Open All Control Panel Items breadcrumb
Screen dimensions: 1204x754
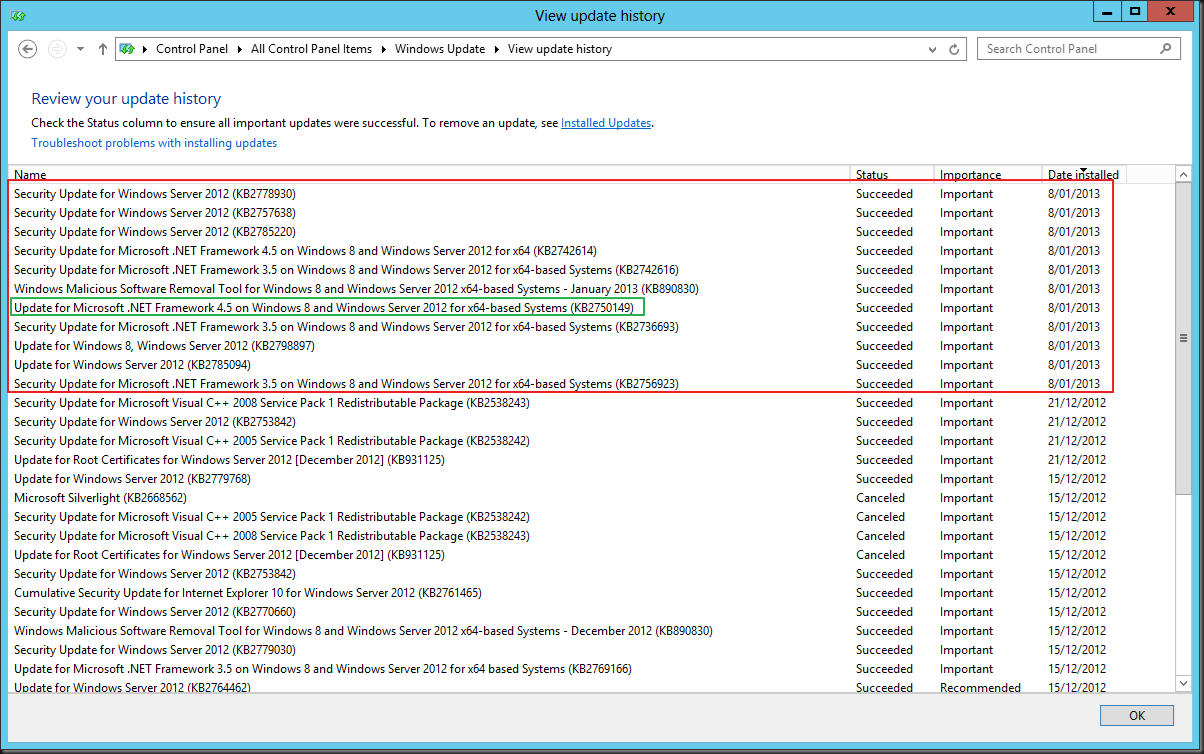[x=311, y=49]
